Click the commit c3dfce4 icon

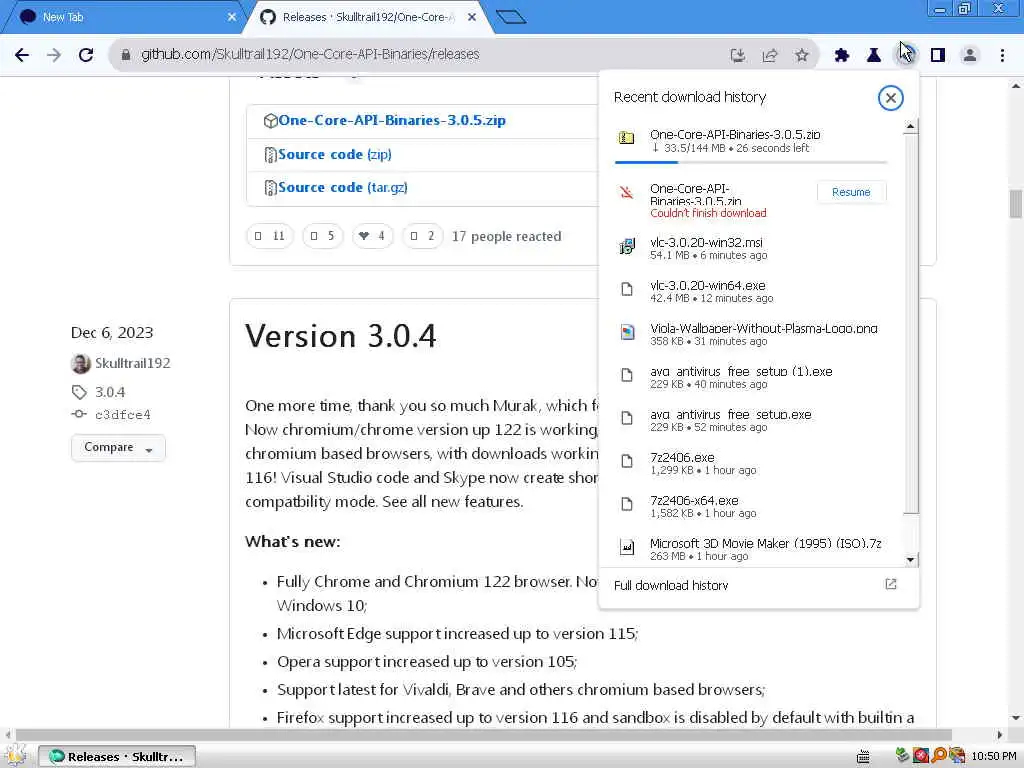coord(79,414)
